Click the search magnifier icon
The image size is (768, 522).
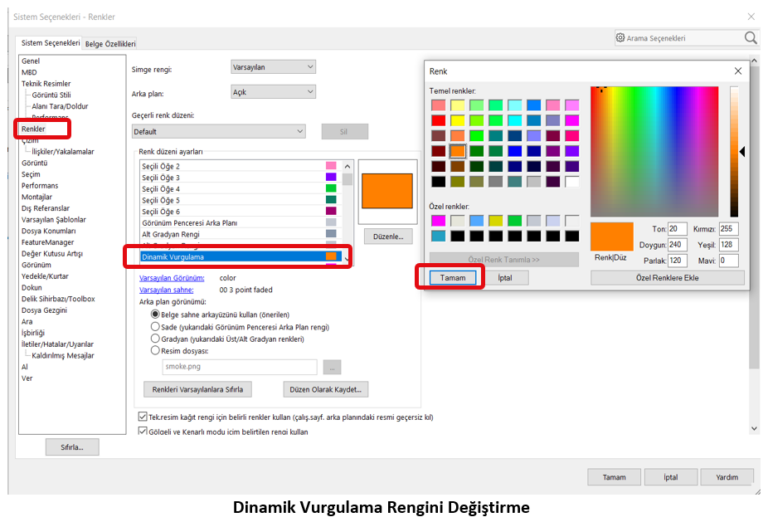click(750, 38)
